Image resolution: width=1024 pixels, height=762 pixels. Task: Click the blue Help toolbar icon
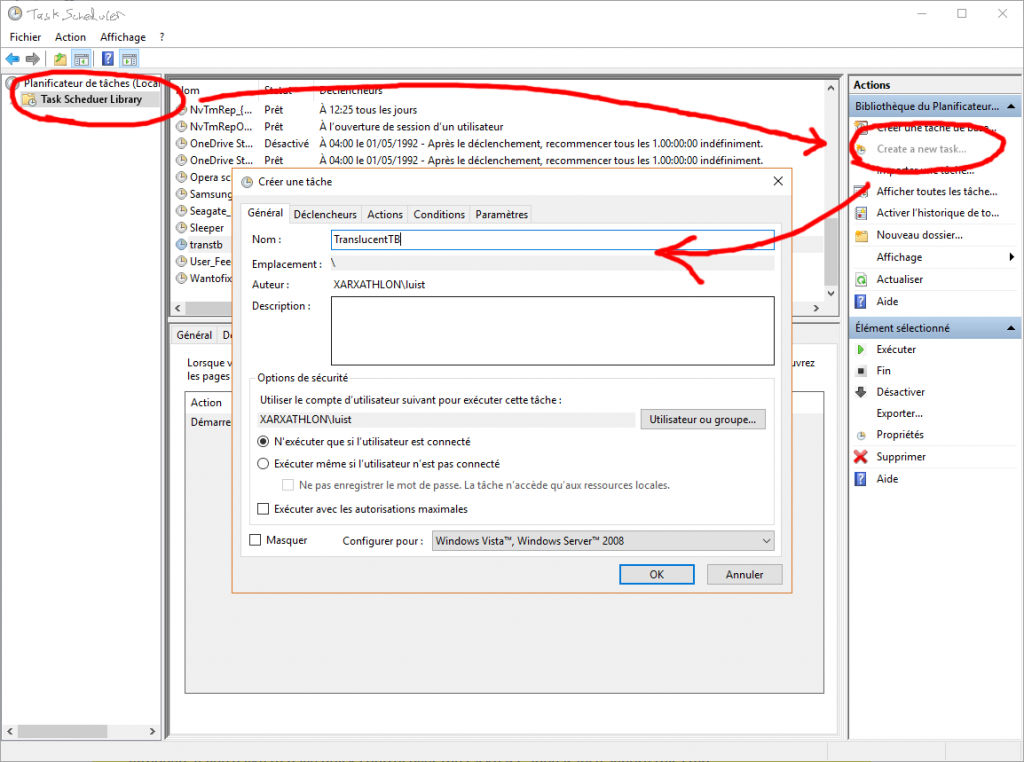108,59
